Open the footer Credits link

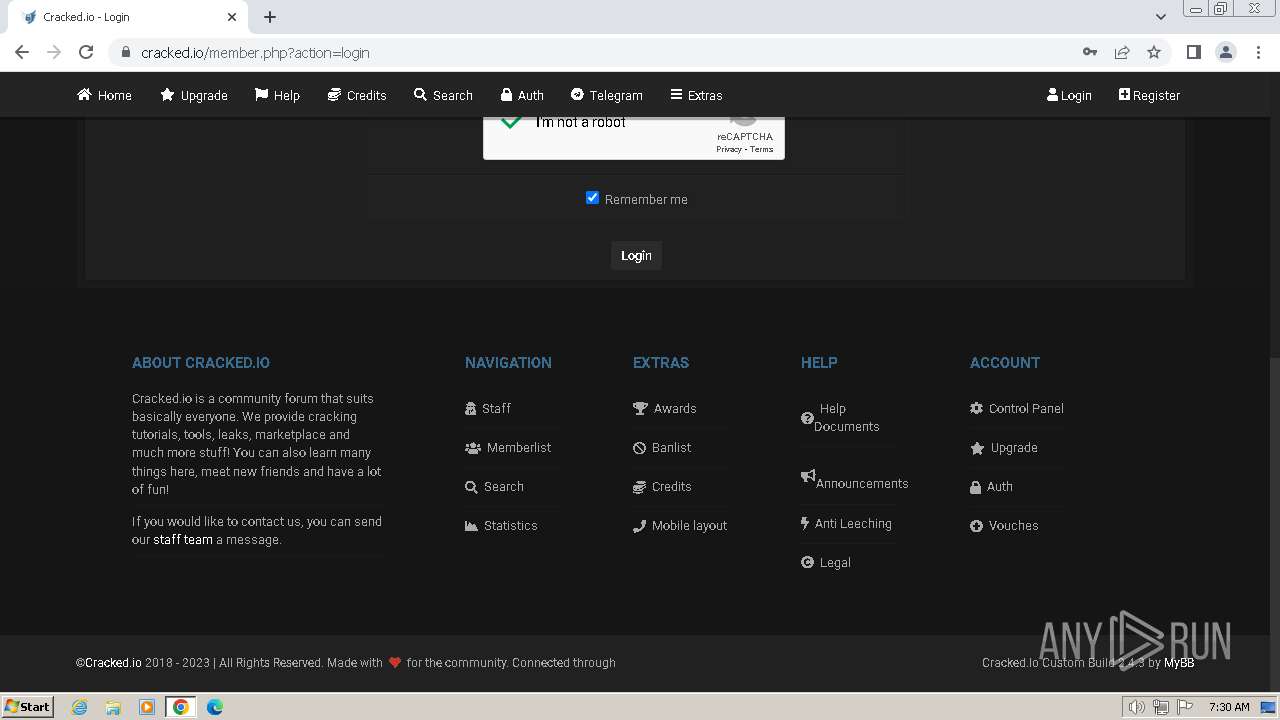coord(662,486)
